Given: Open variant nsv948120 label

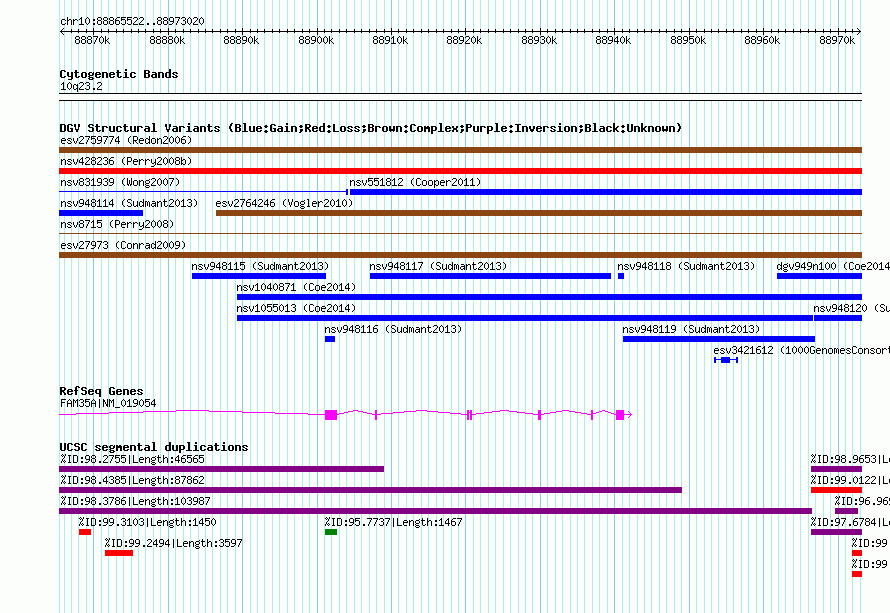Looking at the screenshot, I should pos(851,308).
